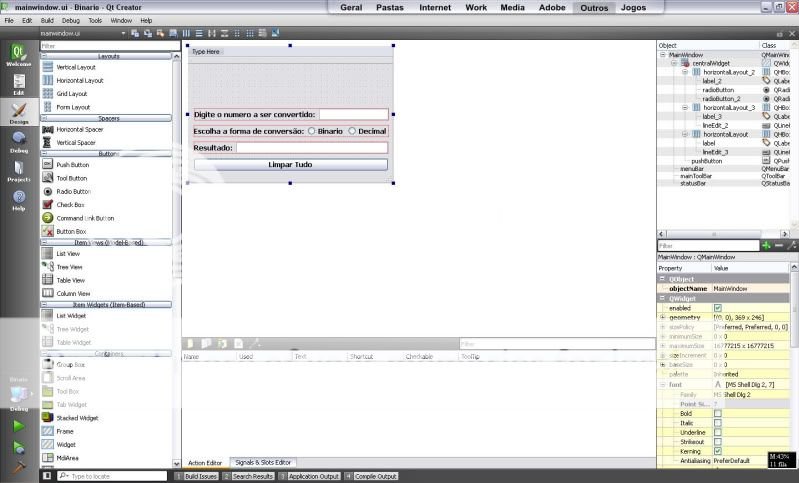The width and height of the screenshot is (799, 483).
Task: Select Grid Layout in the widget box
Action: (72, 94)
